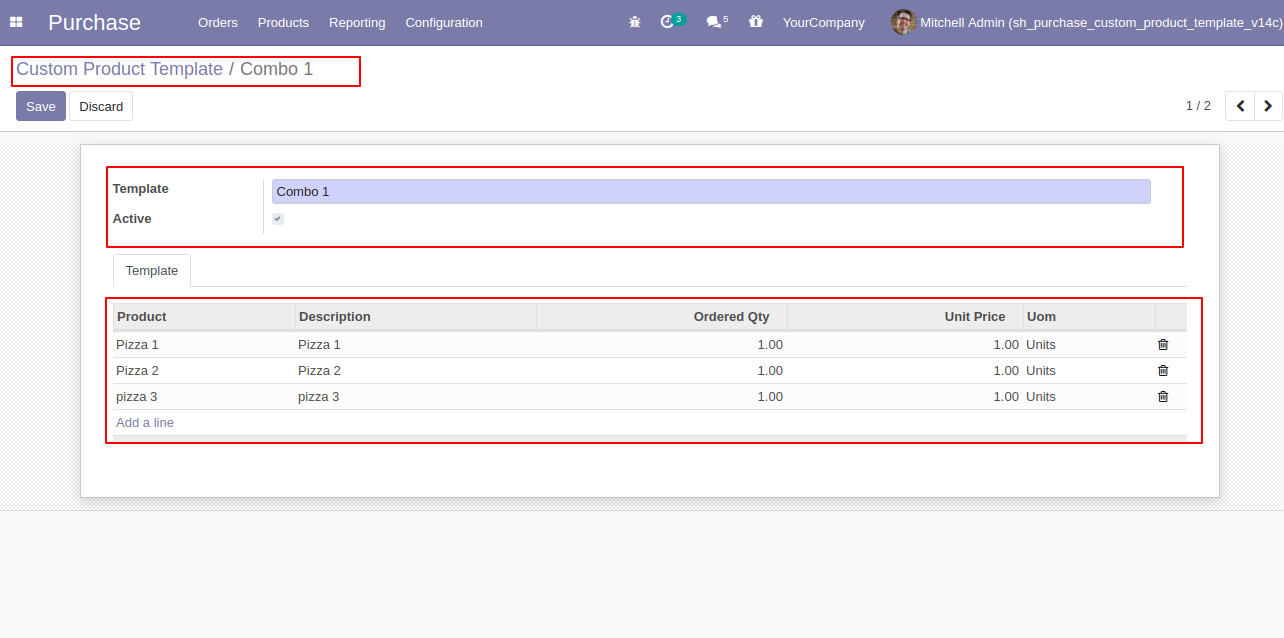Go to next record arrow
The height and width of the screenshot is (638, 1284).
[1268, 106]
